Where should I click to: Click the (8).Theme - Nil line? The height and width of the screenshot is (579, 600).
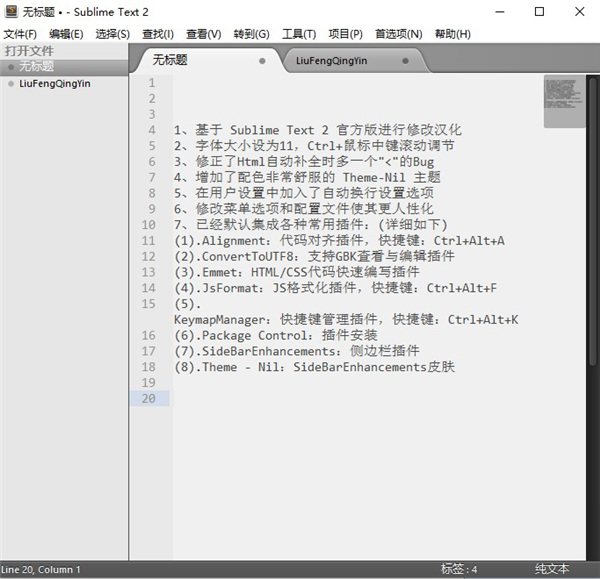[315, 367]
